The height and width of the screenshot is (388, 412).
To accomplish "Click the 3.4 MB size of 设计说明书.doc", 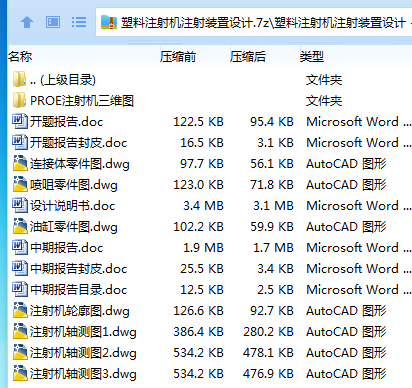I will [203, 206].
